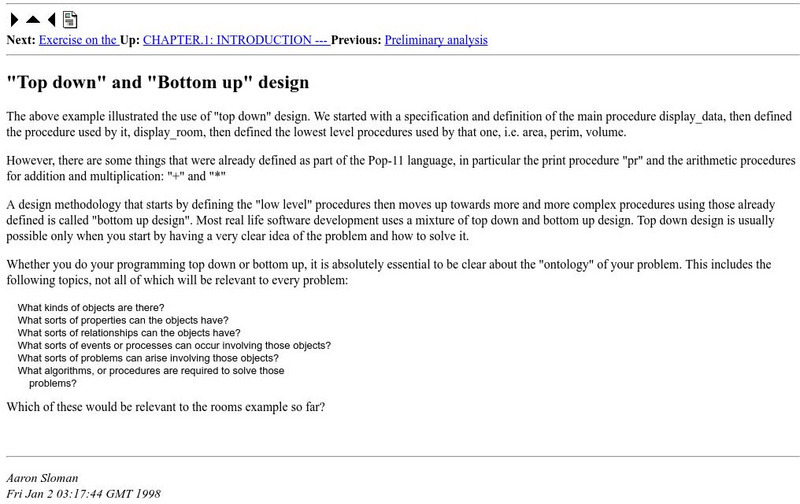Click the date "Fri Jan 2 03:17:44 GMT 1998"
800x504 pixels.
(84, 494)
